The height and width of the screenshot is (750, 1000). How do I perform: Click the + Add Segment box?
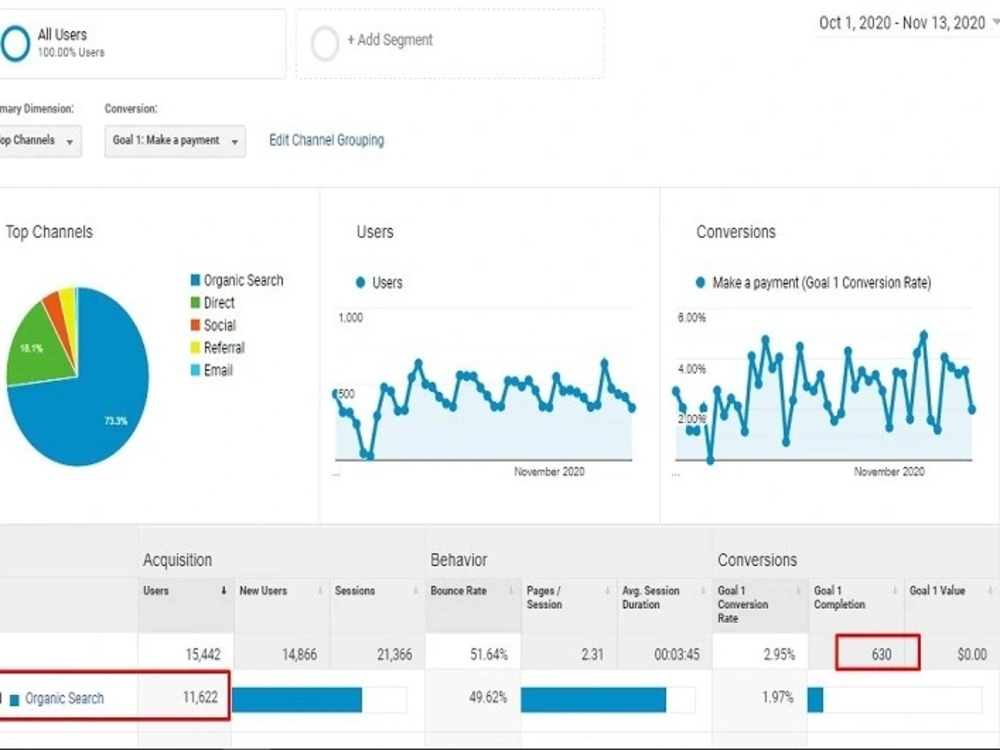tap(450, 43)
